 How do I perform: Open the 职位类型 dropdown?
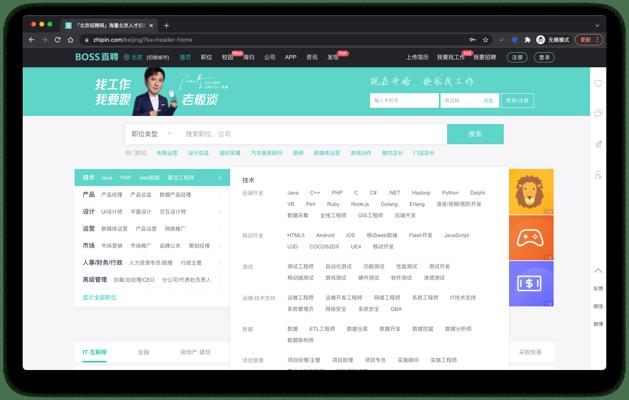pyautogui.click(x=151, y=134)
